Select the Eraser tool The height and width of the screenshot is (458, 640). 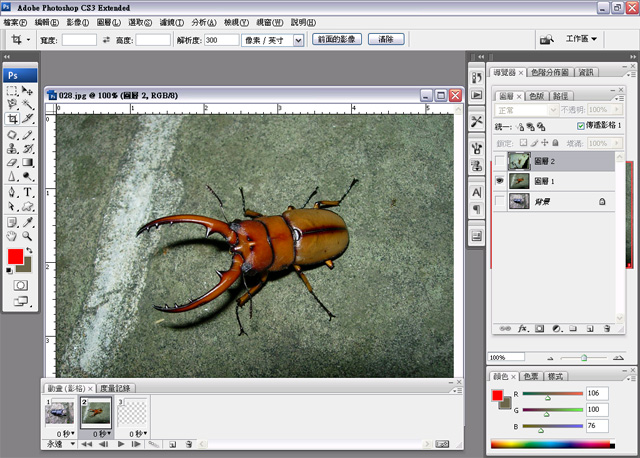point(12,162)
